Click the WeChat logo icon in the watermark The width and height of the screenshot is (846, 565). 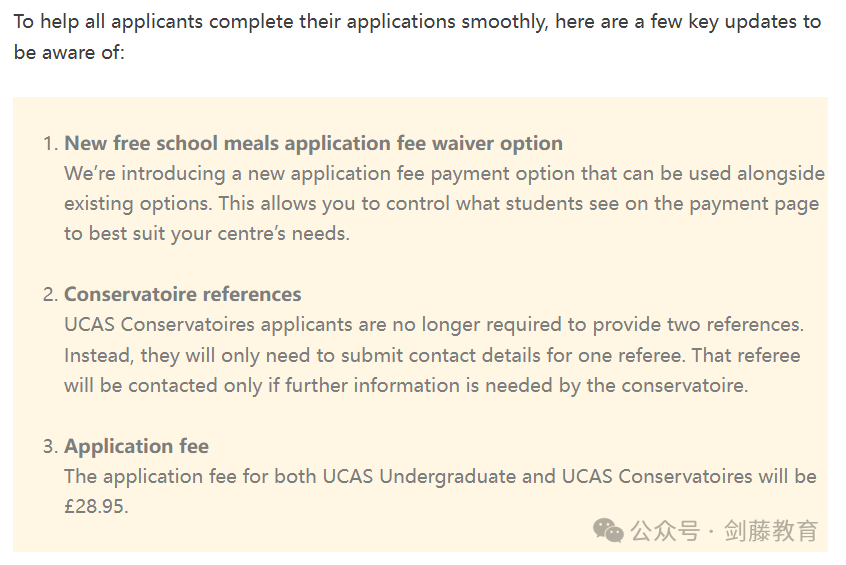click(608, 530)
